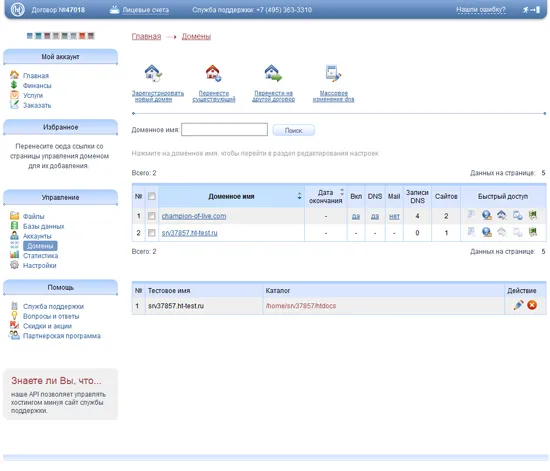Click the house quick-access icon for champion-of-live.com
The image size is (550, 471).
click(x=502, y=215)
